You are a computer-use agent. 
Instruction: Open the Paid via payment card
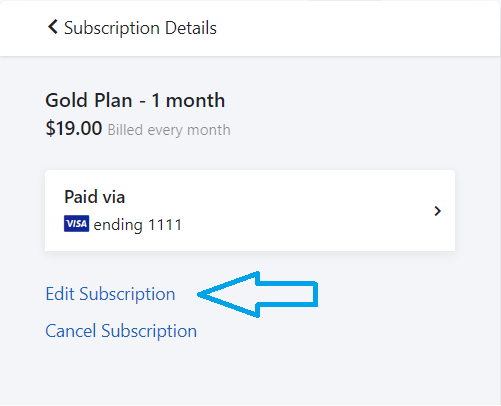[x=250, y=211]
